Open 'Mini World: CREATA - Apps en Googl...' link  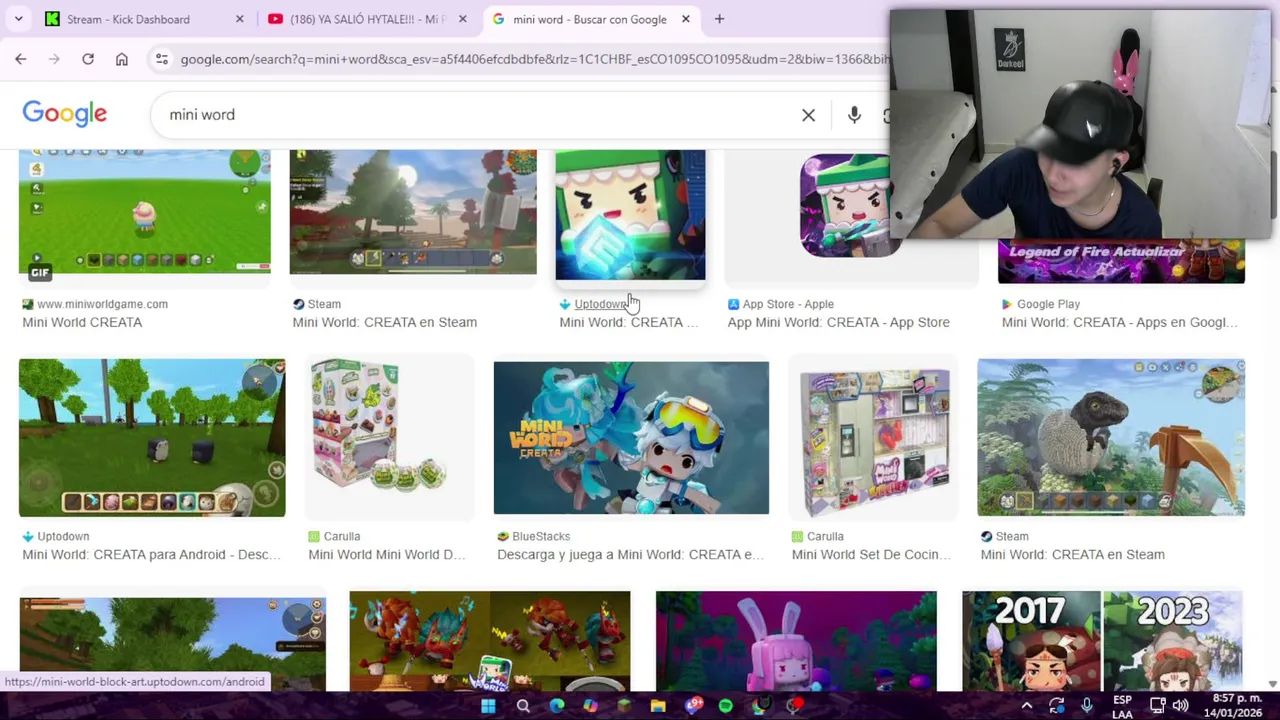tap(1119, 322)
